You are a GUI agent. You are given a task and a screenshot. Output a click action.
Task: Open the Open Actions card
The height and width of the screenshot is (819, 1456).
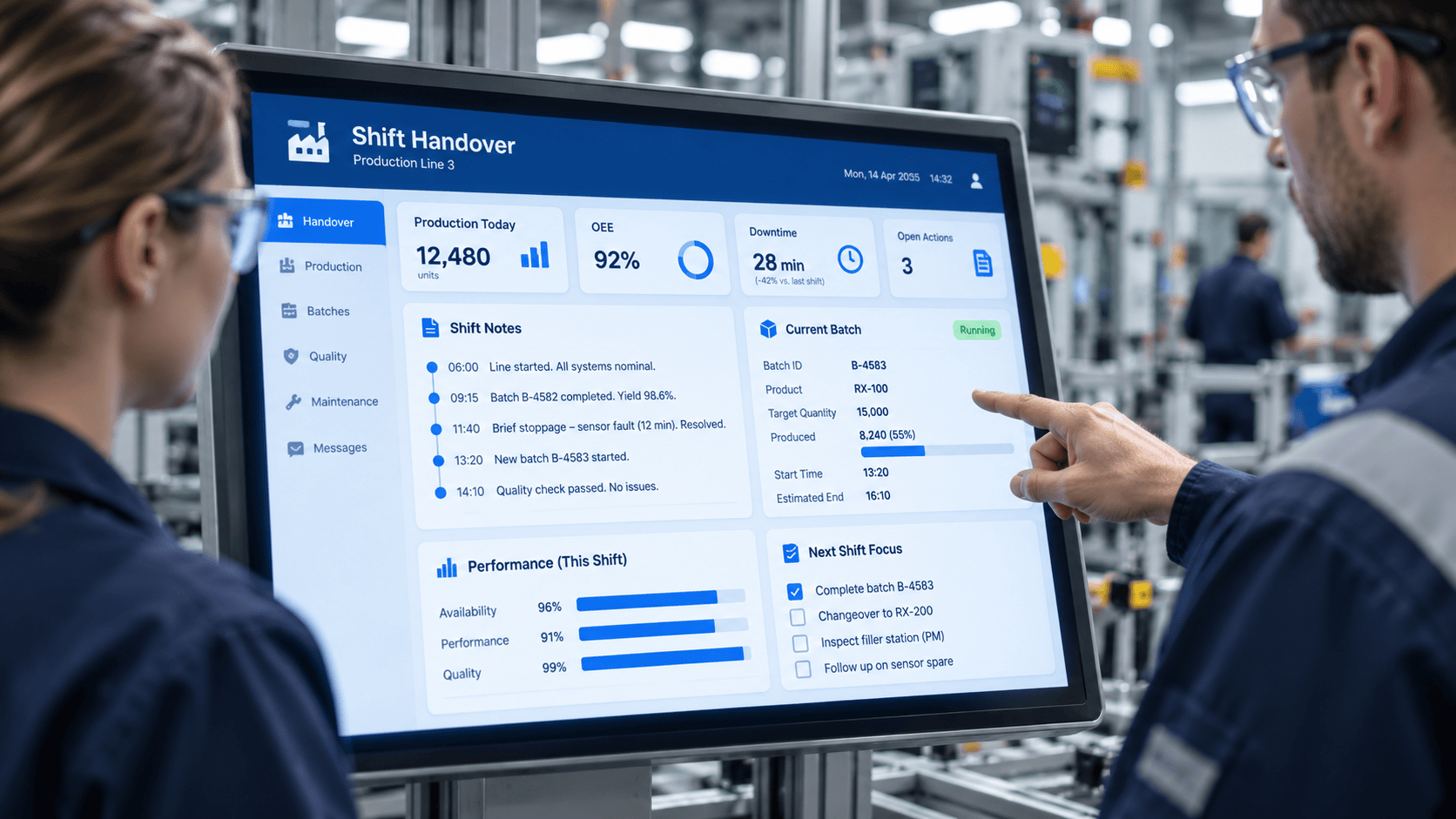pos(946,258)
